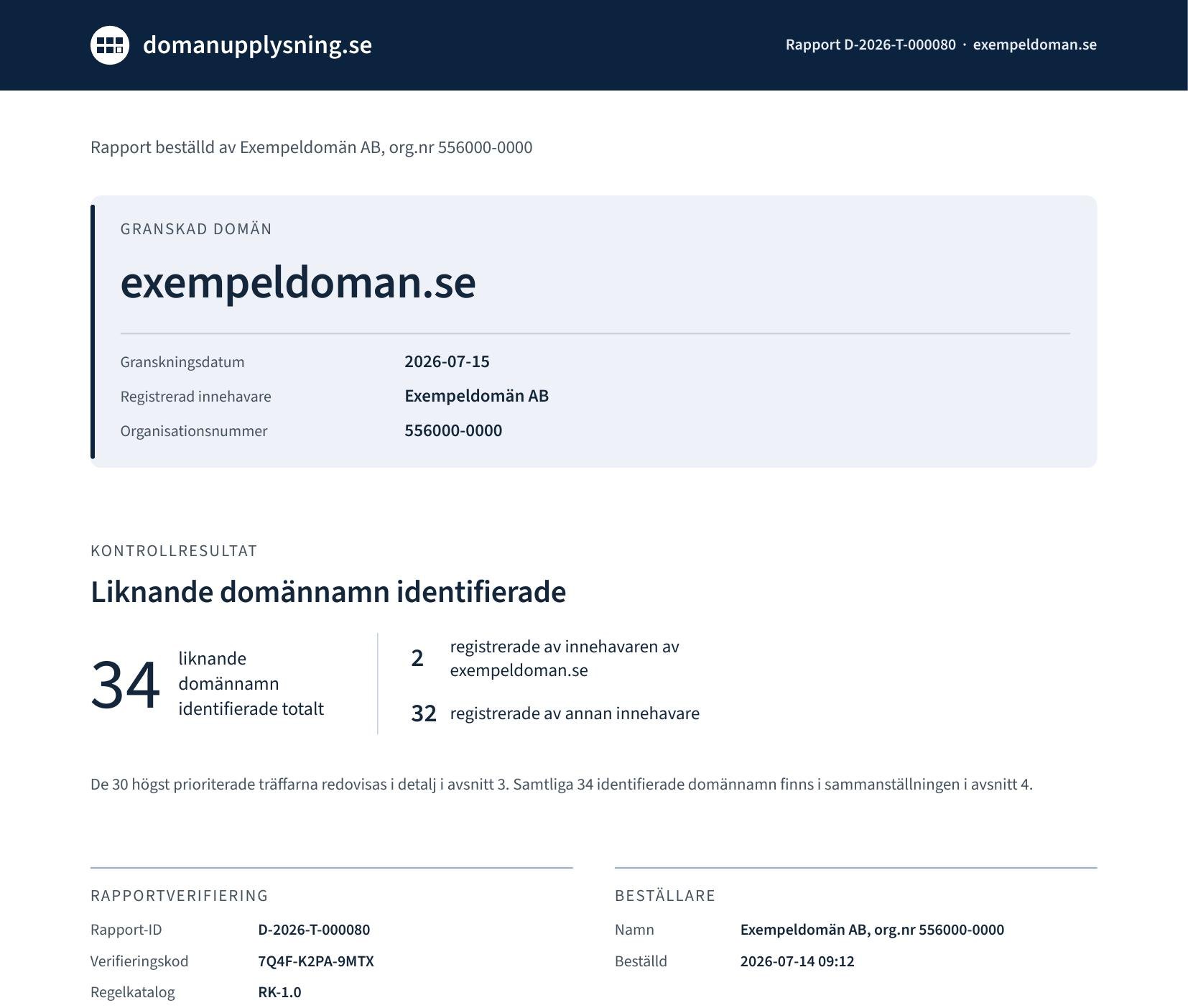Click 'Liknande domännamn identifierade' heading

[328, 592]
